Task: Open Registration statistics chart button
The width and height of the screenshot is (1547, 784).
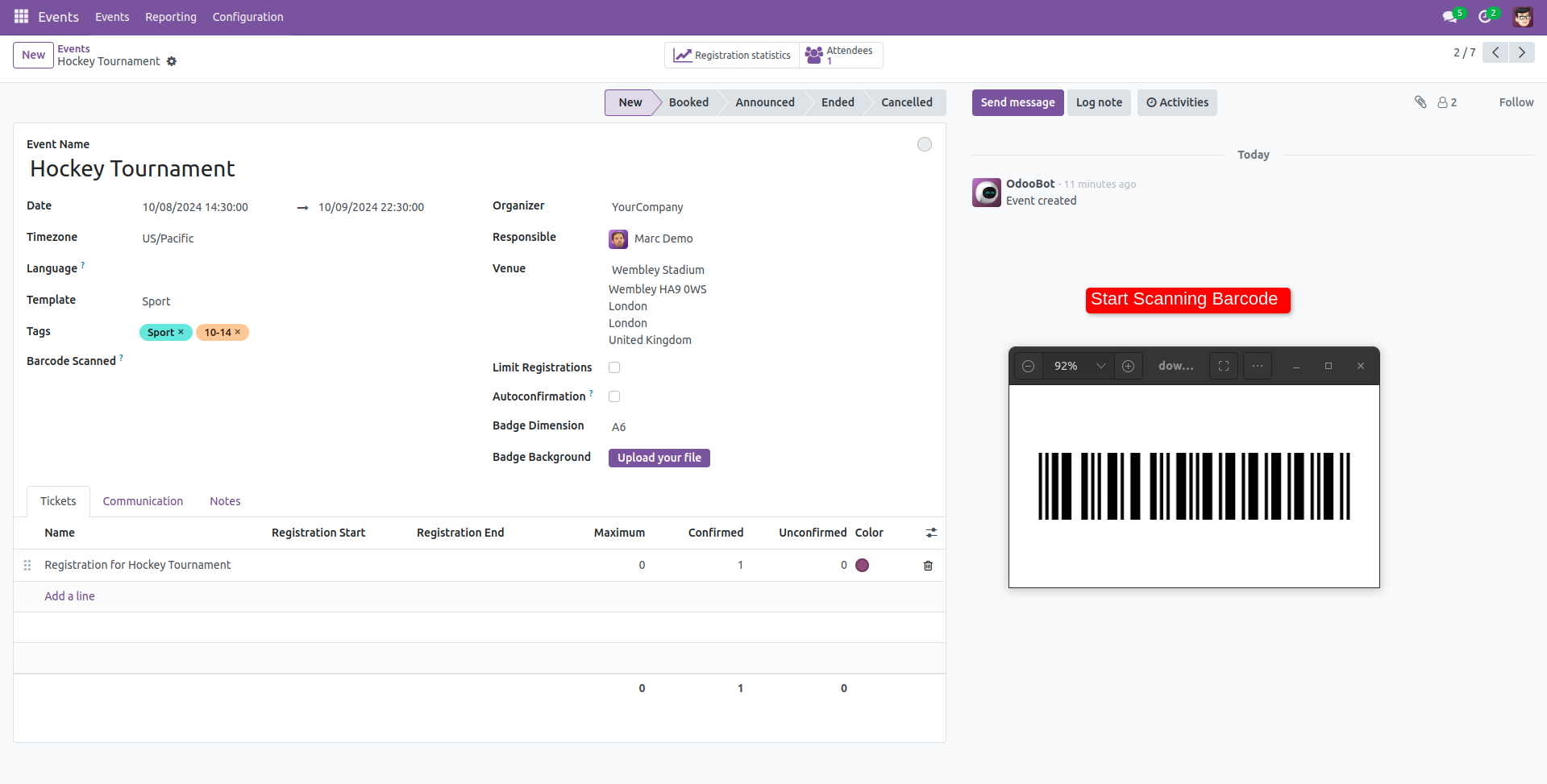Action: pyautogui.click(x=732, y=56)
